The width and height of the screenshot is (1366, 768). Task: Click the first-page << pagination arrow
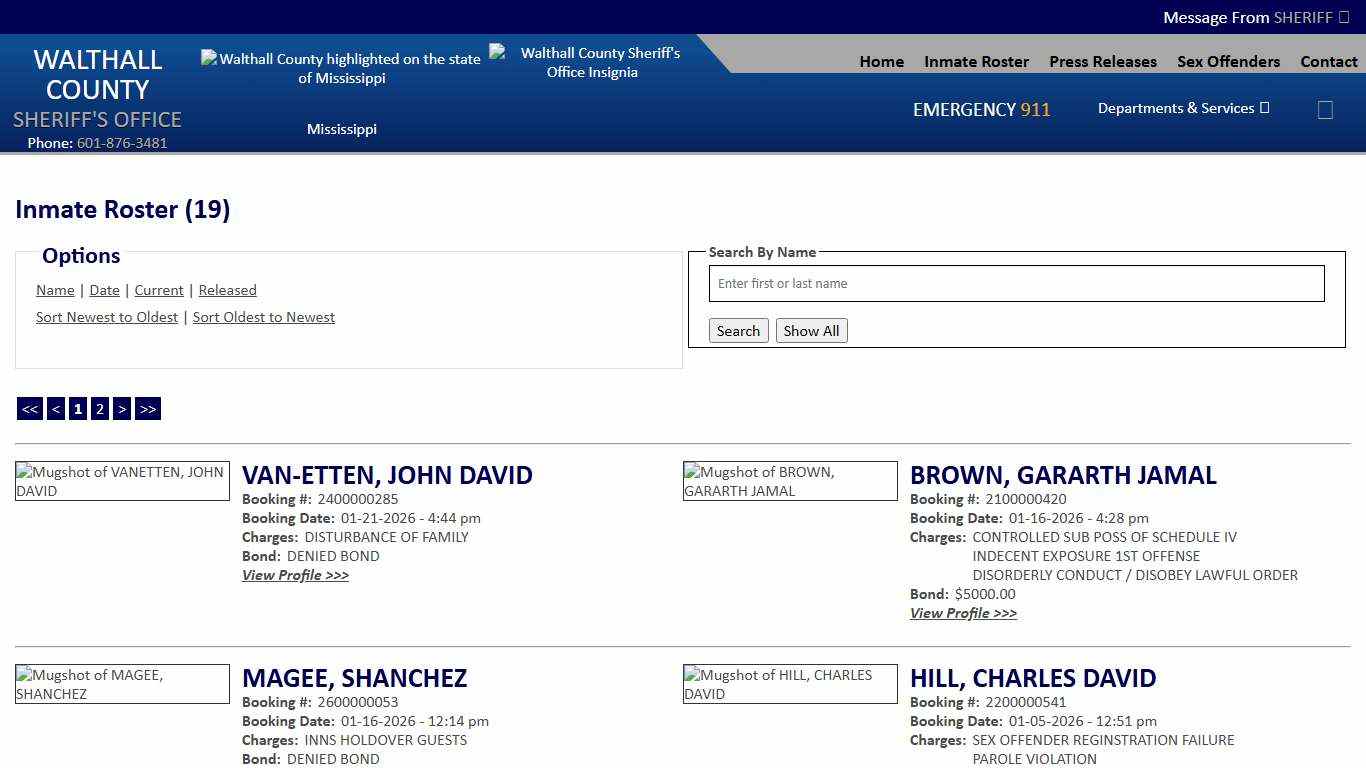click(x=29, y=408)
